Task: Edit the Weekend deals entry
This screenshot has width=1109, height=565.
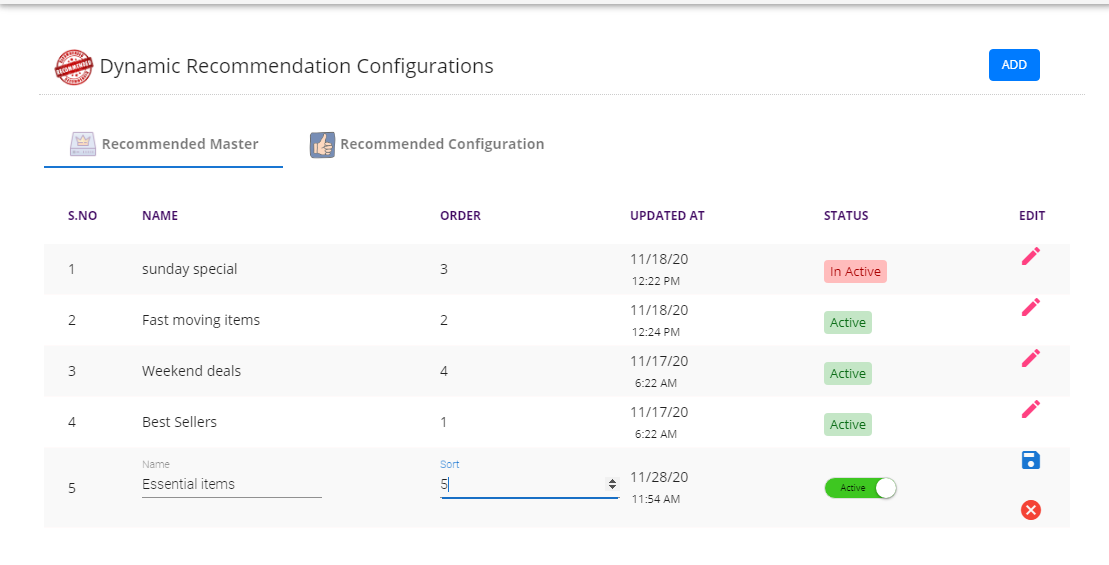Action: [1031, 358]
